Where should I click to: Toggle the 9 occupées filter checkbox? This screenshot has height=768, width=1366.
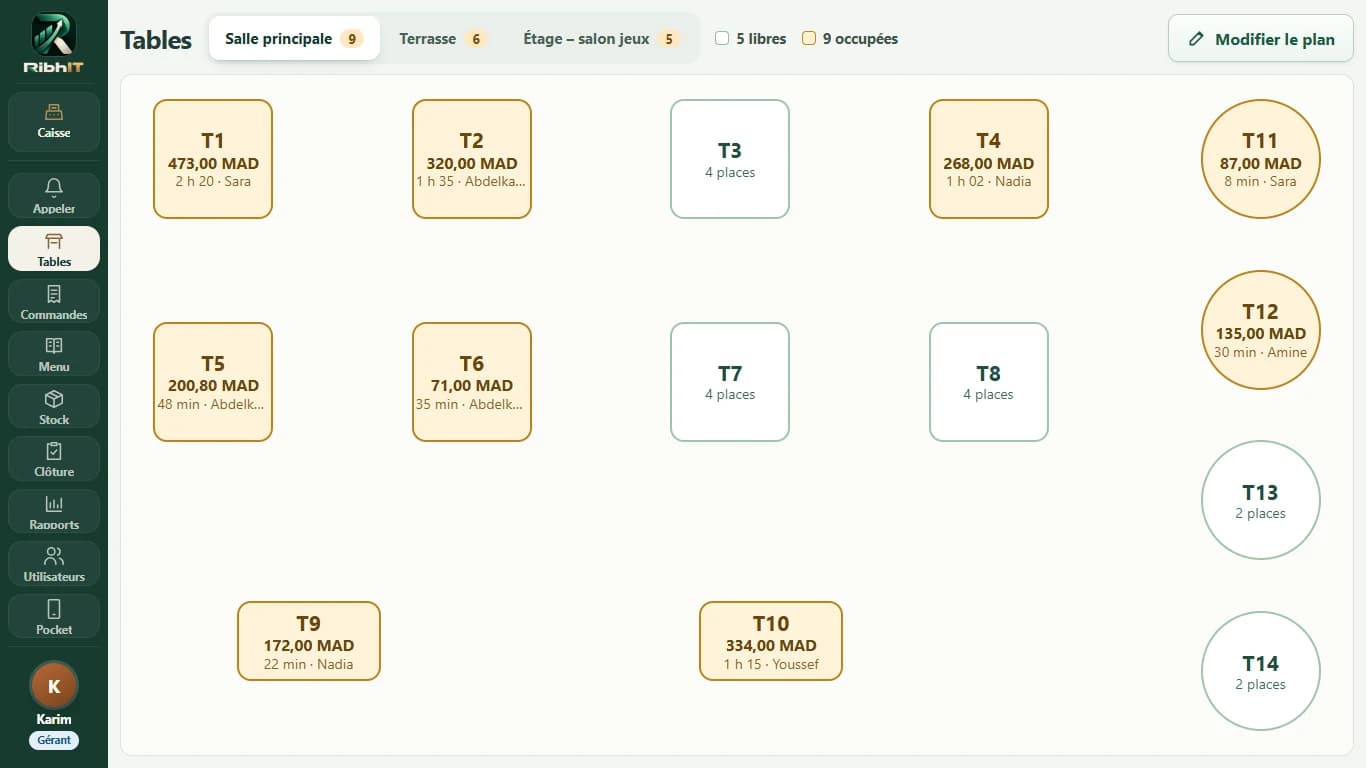[x=809, y=39]
